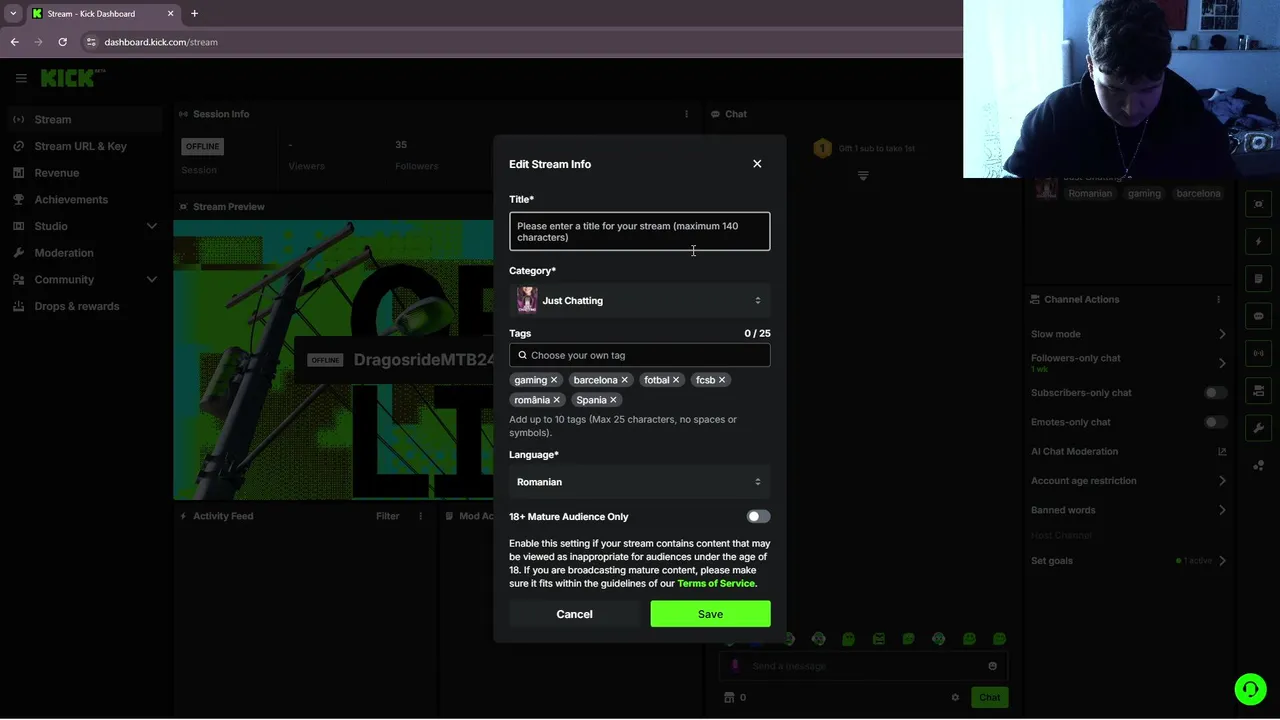Open emoji picker in message box
The image size is (1280, 720).
[992, 666]
